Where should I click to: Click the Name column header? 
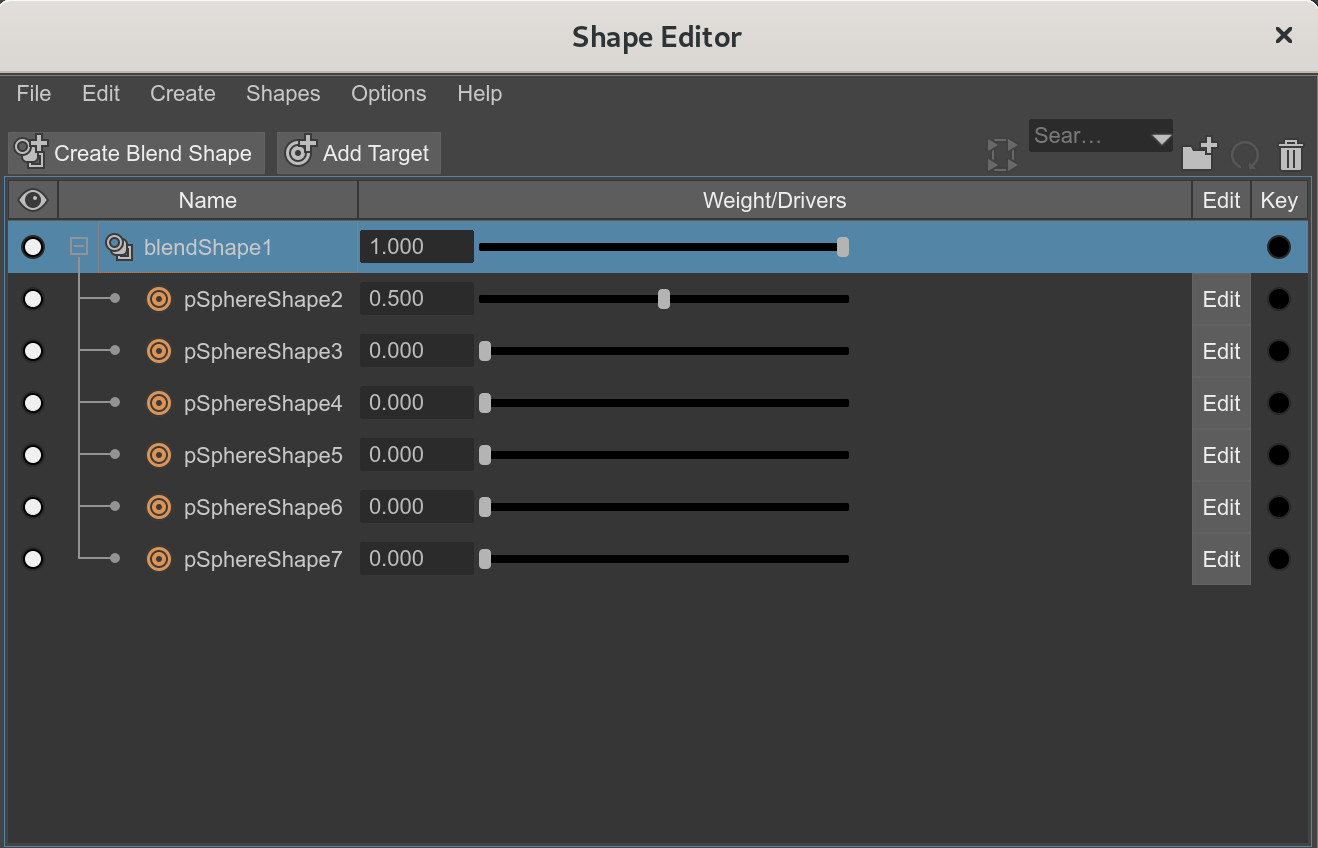tap(208, 200)
